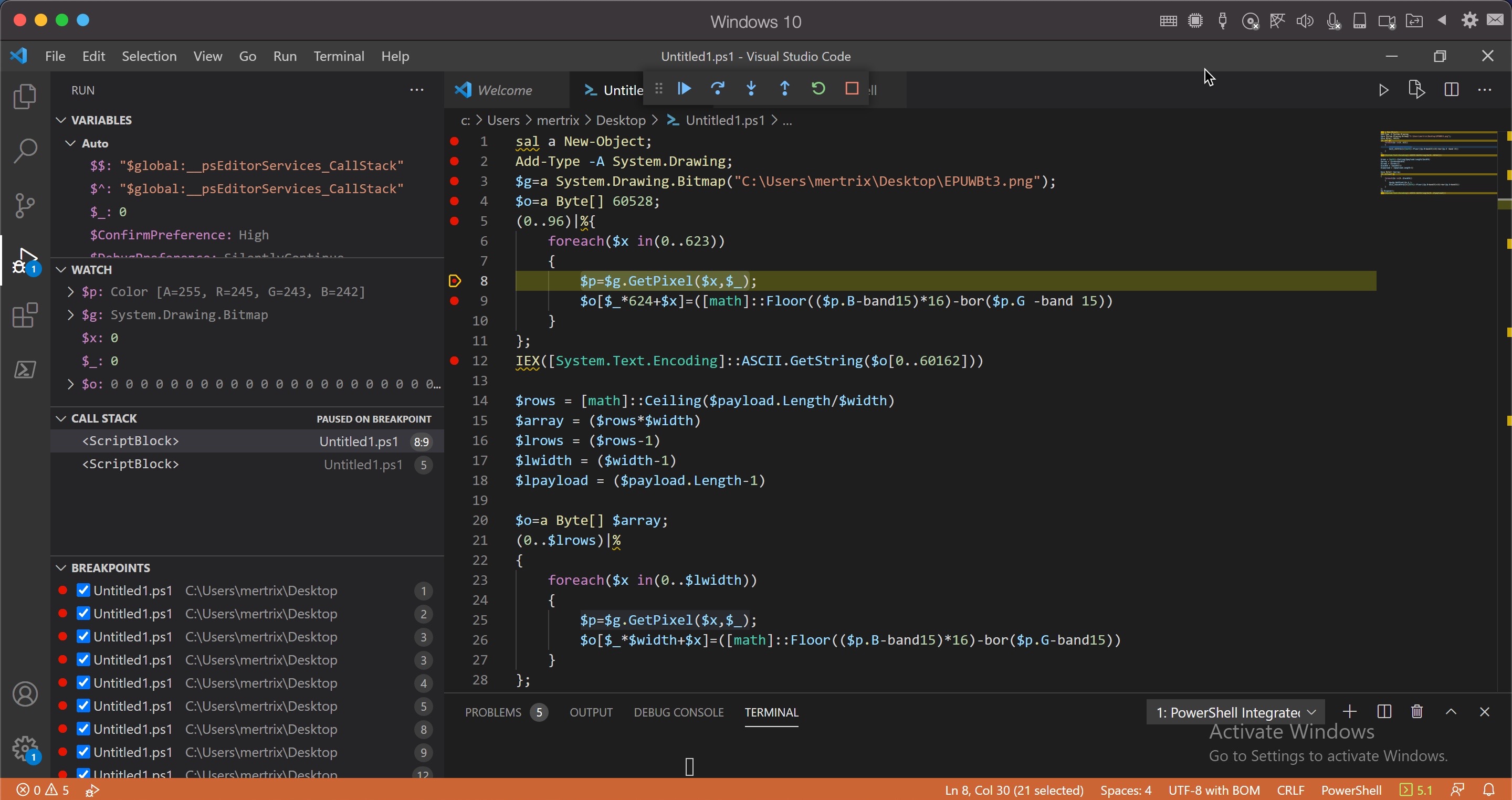1512x800 pixels.
Task: Switch to the OUTPUT panel tab
Action: tap(591, 712)
